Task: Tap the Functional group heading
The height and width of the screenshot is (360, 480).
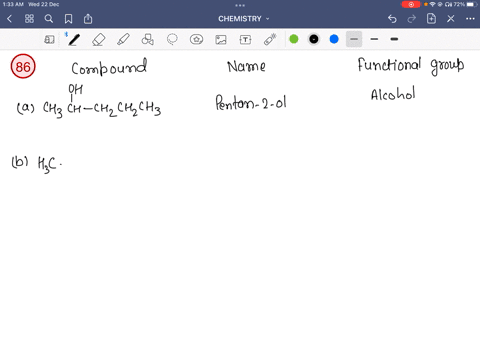Action: click(411, 66)
